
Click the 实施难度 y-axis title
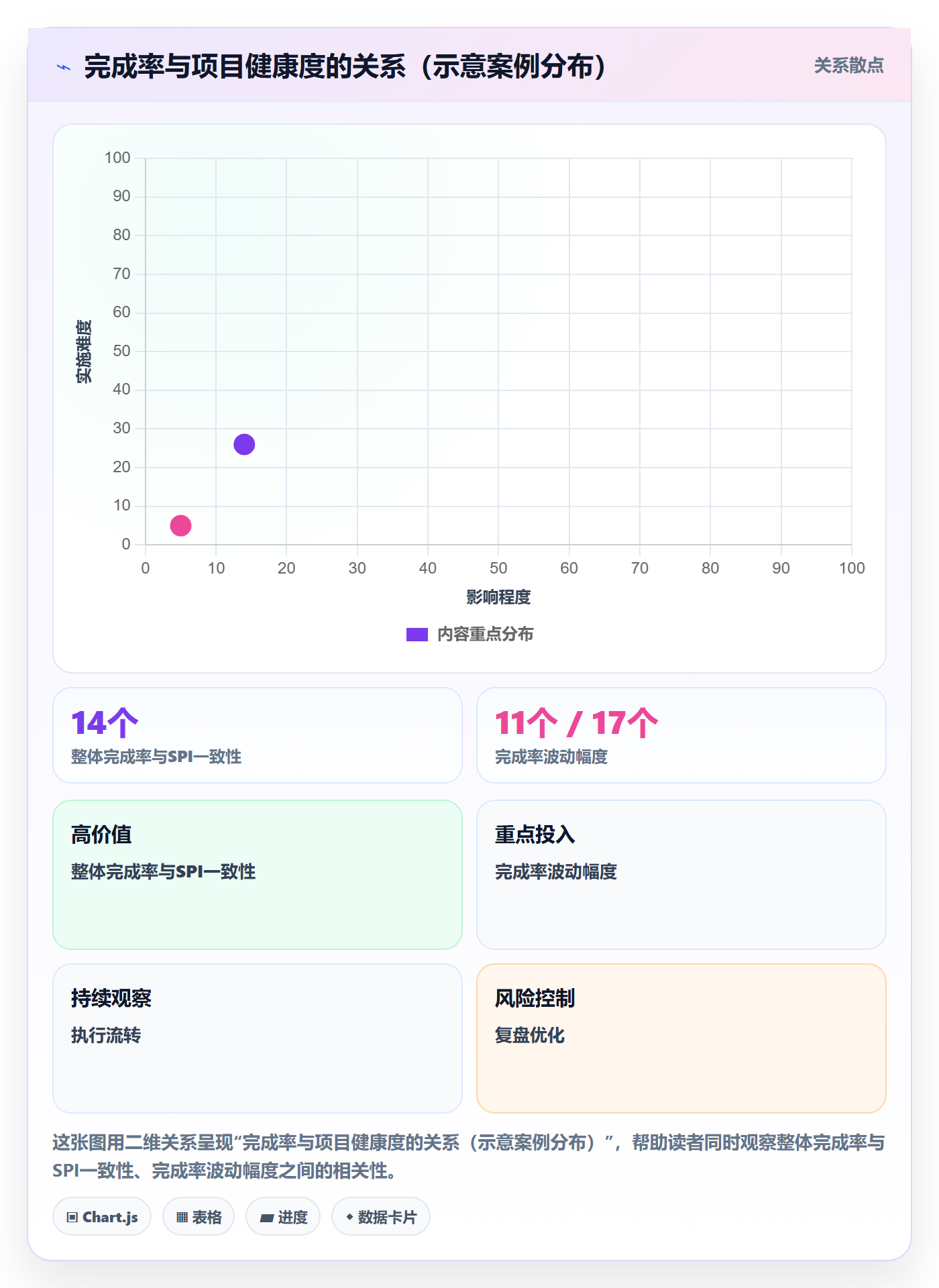click(84, 352)
